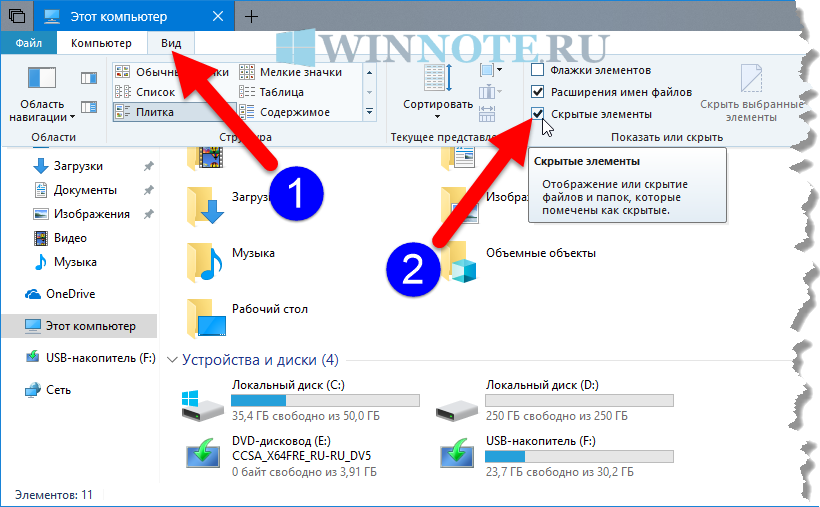Switch to the Computer ribbon tab

[x=101, y=43]
